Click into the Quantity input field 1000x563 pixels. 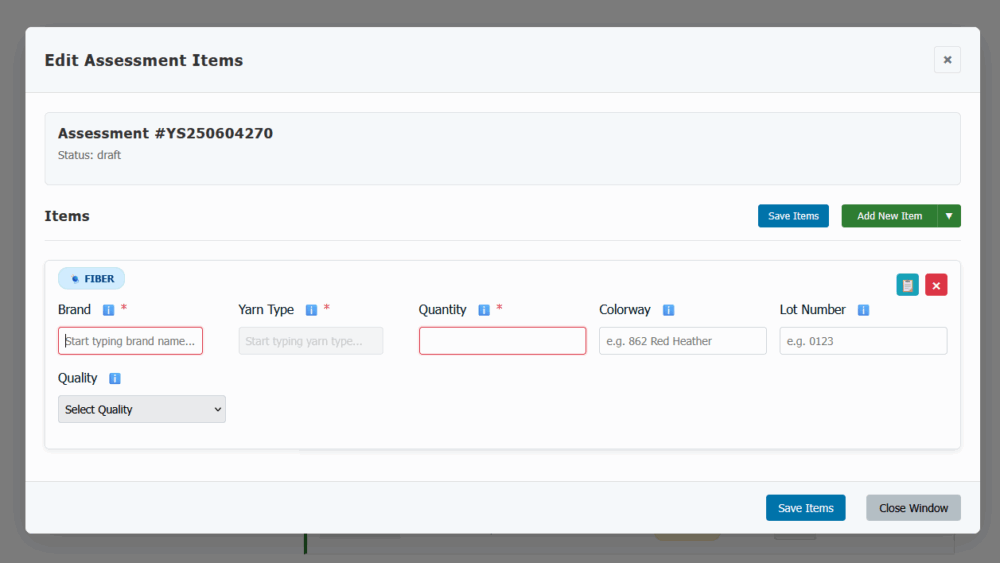click(502, 341)
